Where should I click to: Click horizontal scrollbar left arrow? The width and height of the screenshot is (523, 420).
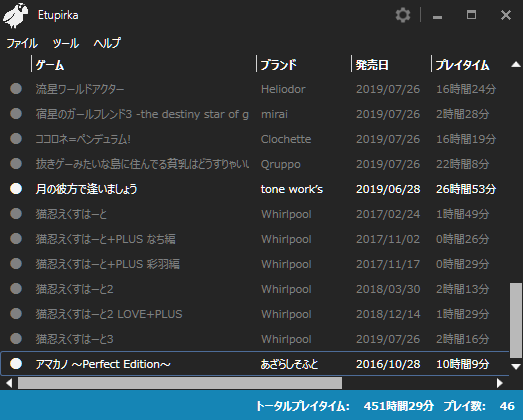9,383
